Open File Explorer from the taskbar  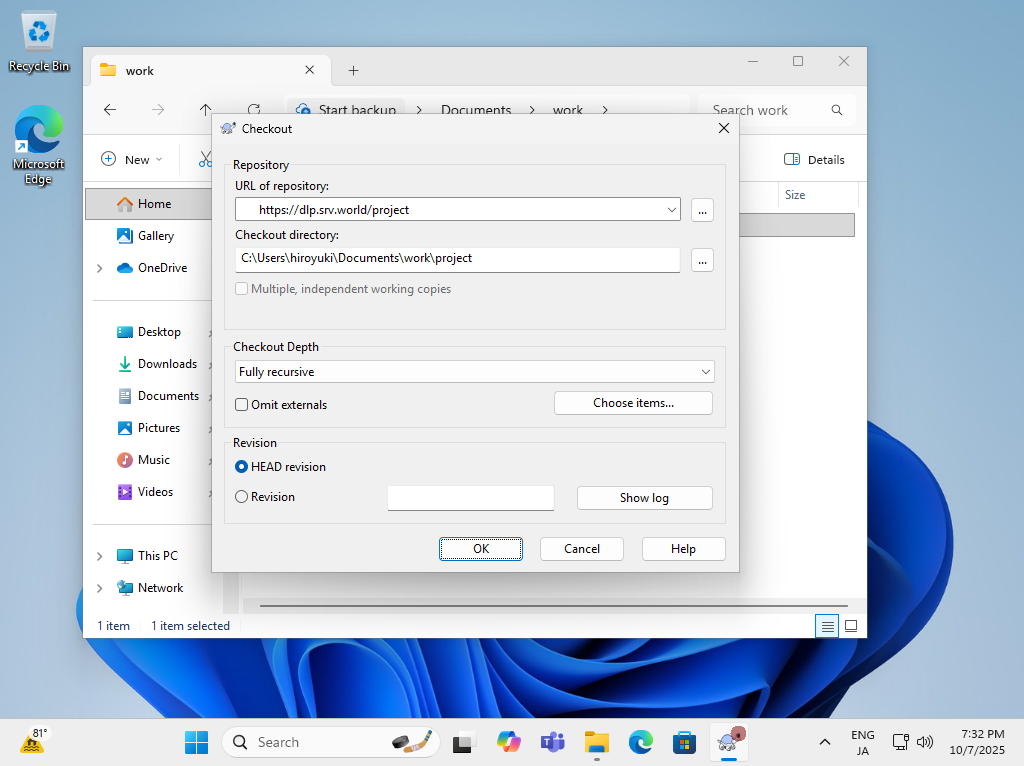(x=597, y=742)
